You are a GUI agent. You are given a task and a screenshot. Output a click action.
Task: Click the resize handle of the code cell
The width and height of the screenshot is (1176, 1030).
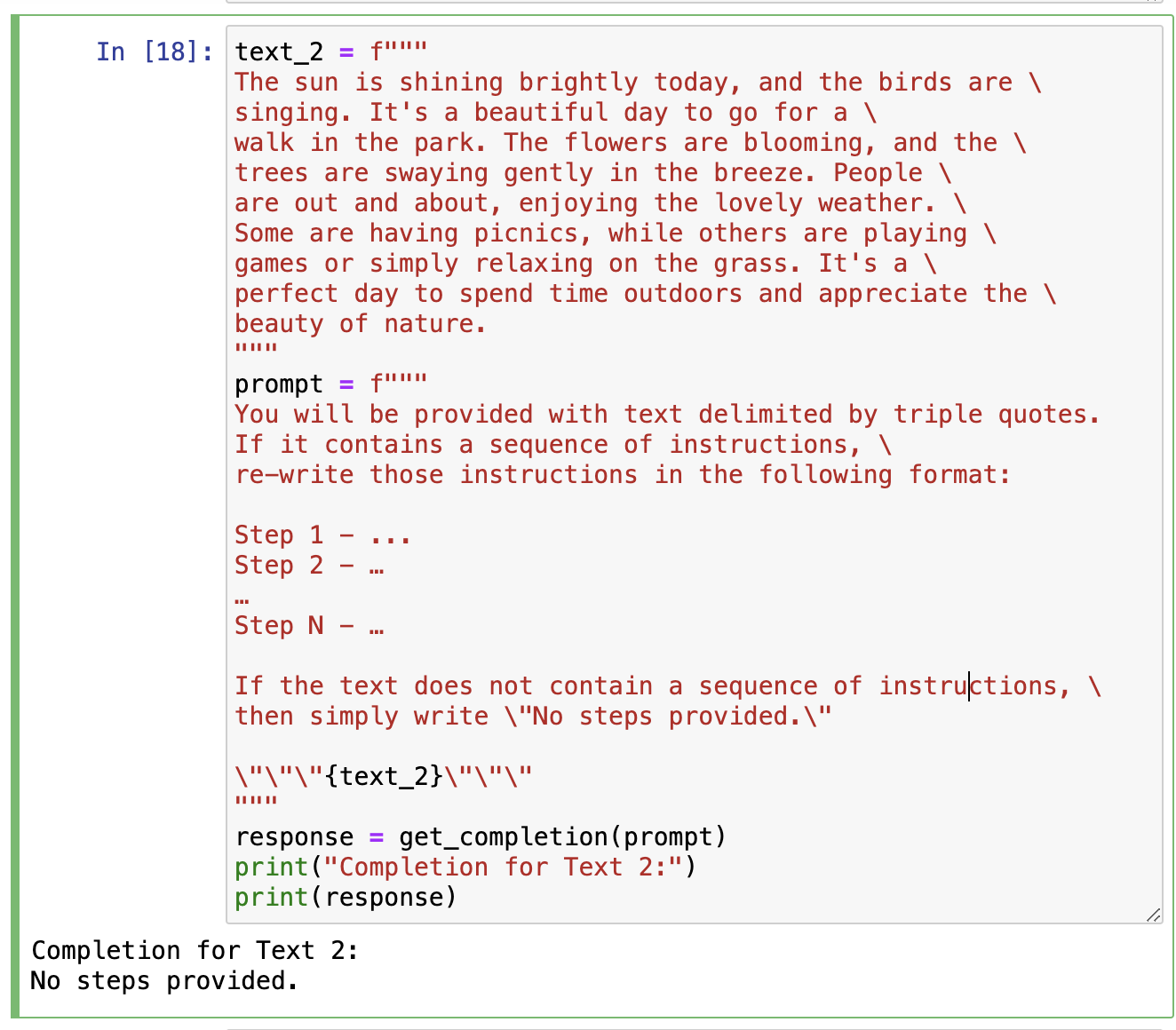coord(1153,915)
